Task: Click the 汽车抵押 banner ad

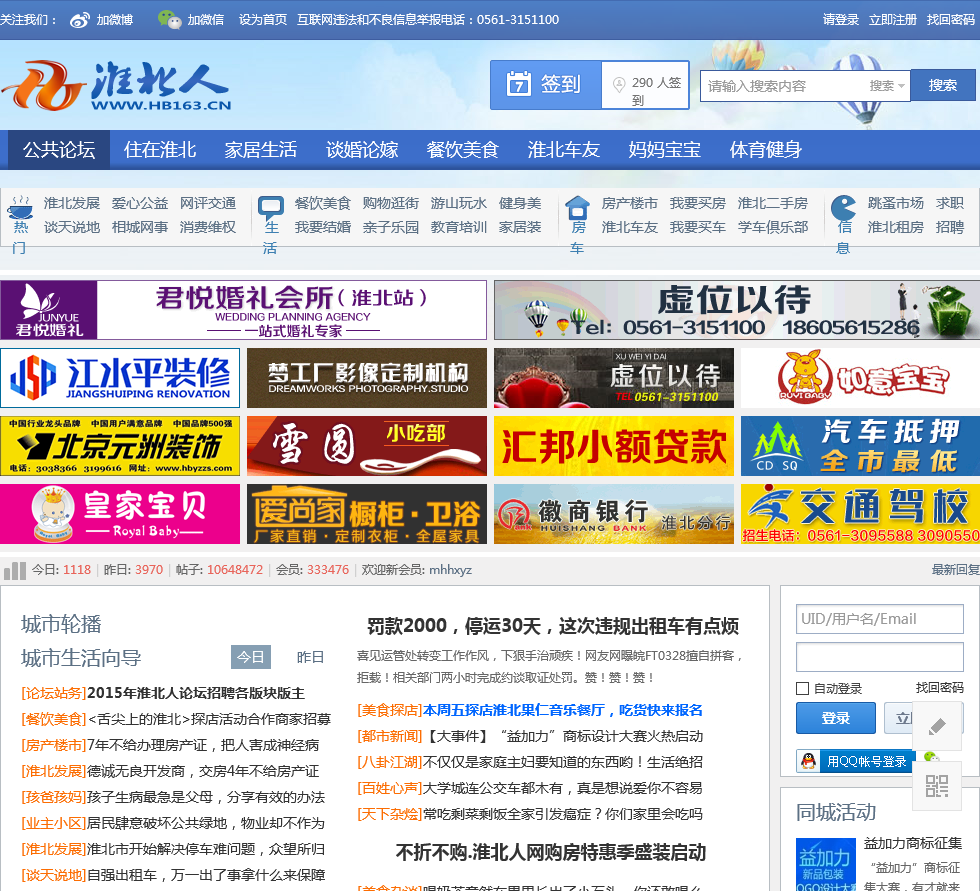Action: click(860, 446)
